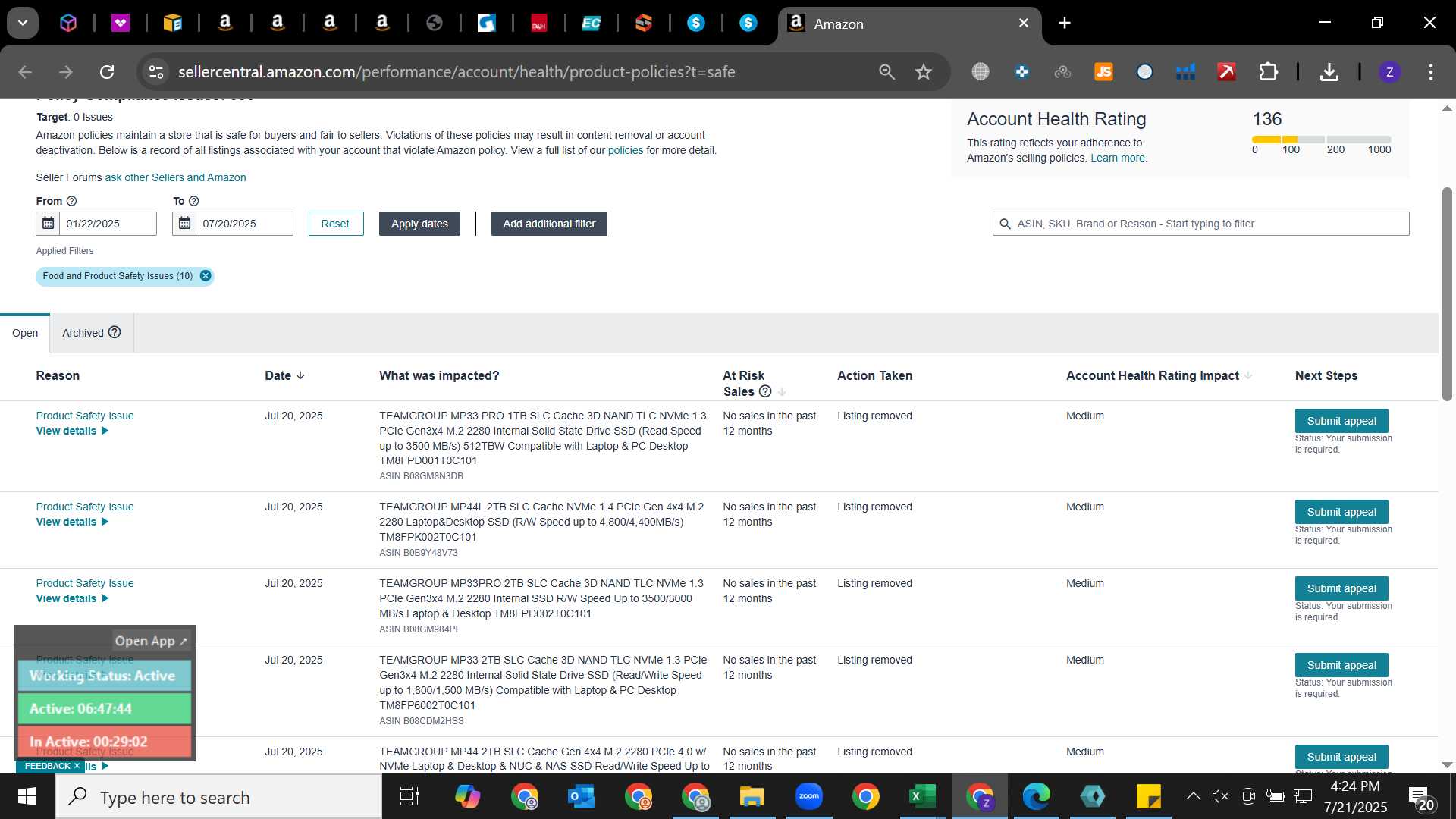1456x819 pixels.
Task: Click Open App in tracker overlay
Action: [151, 641]
